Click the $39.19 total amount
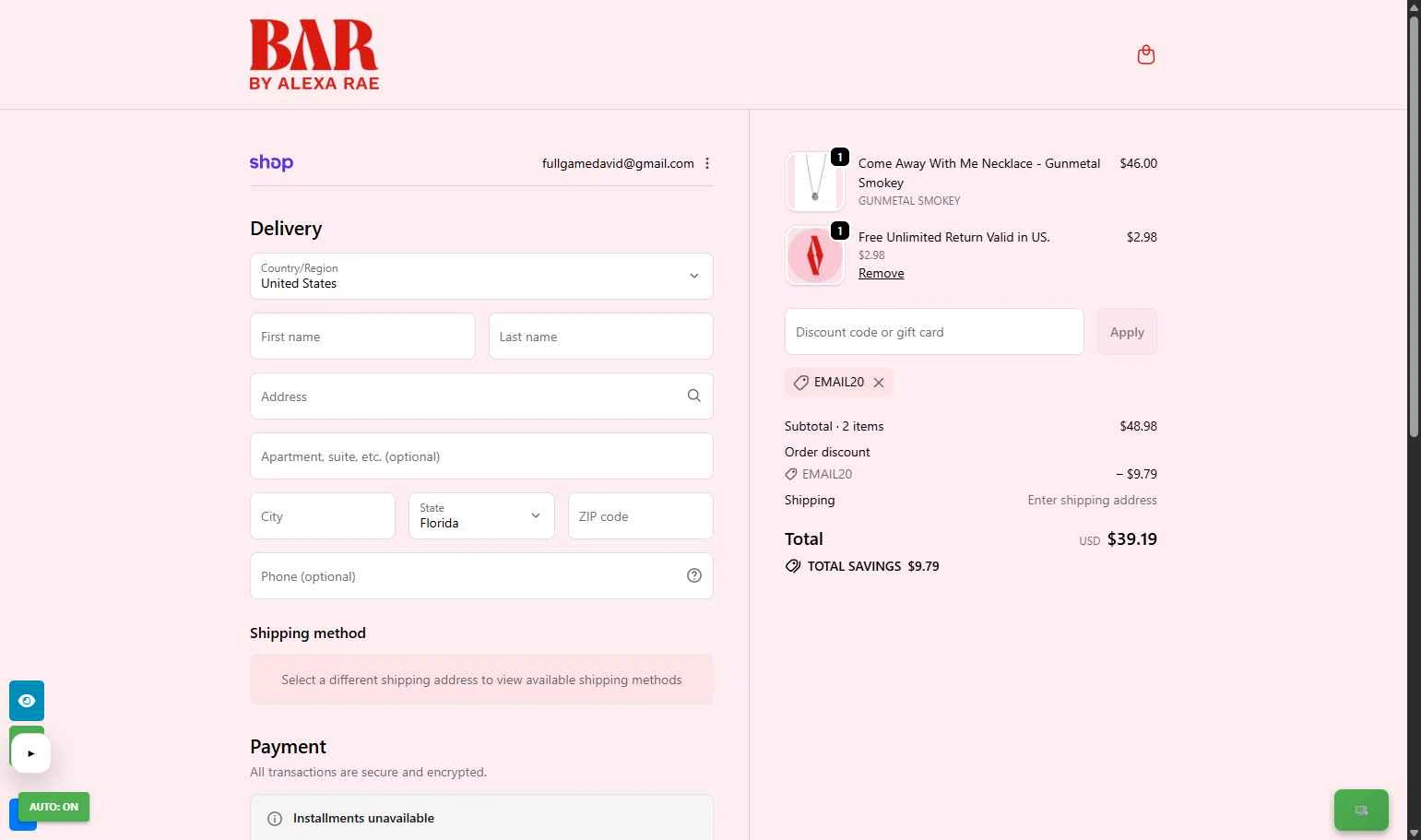The height and width of the screenshot is (840, 1421). tap(1132, 539)
